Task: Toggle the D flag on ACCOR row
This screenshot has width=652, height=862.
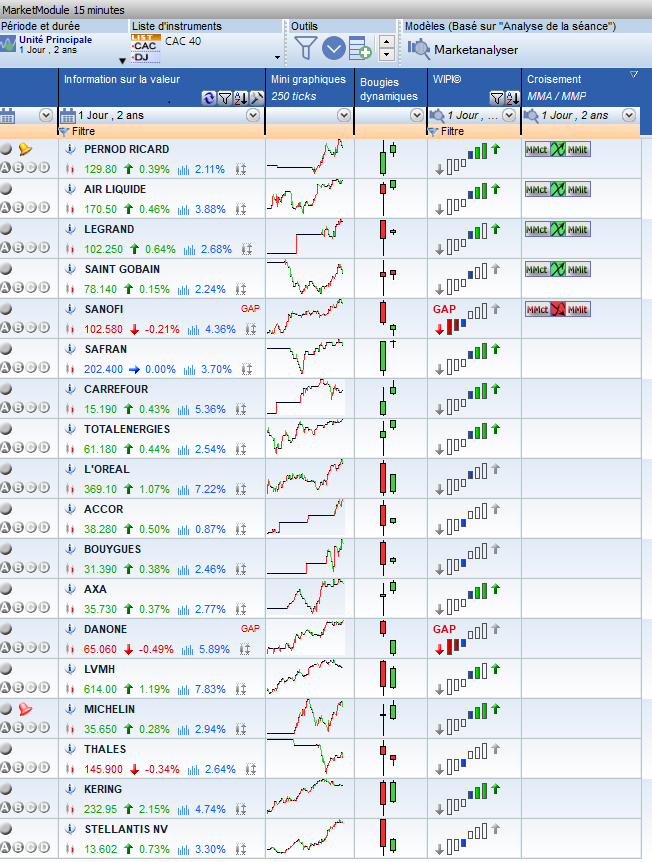Action: point(44,527)
